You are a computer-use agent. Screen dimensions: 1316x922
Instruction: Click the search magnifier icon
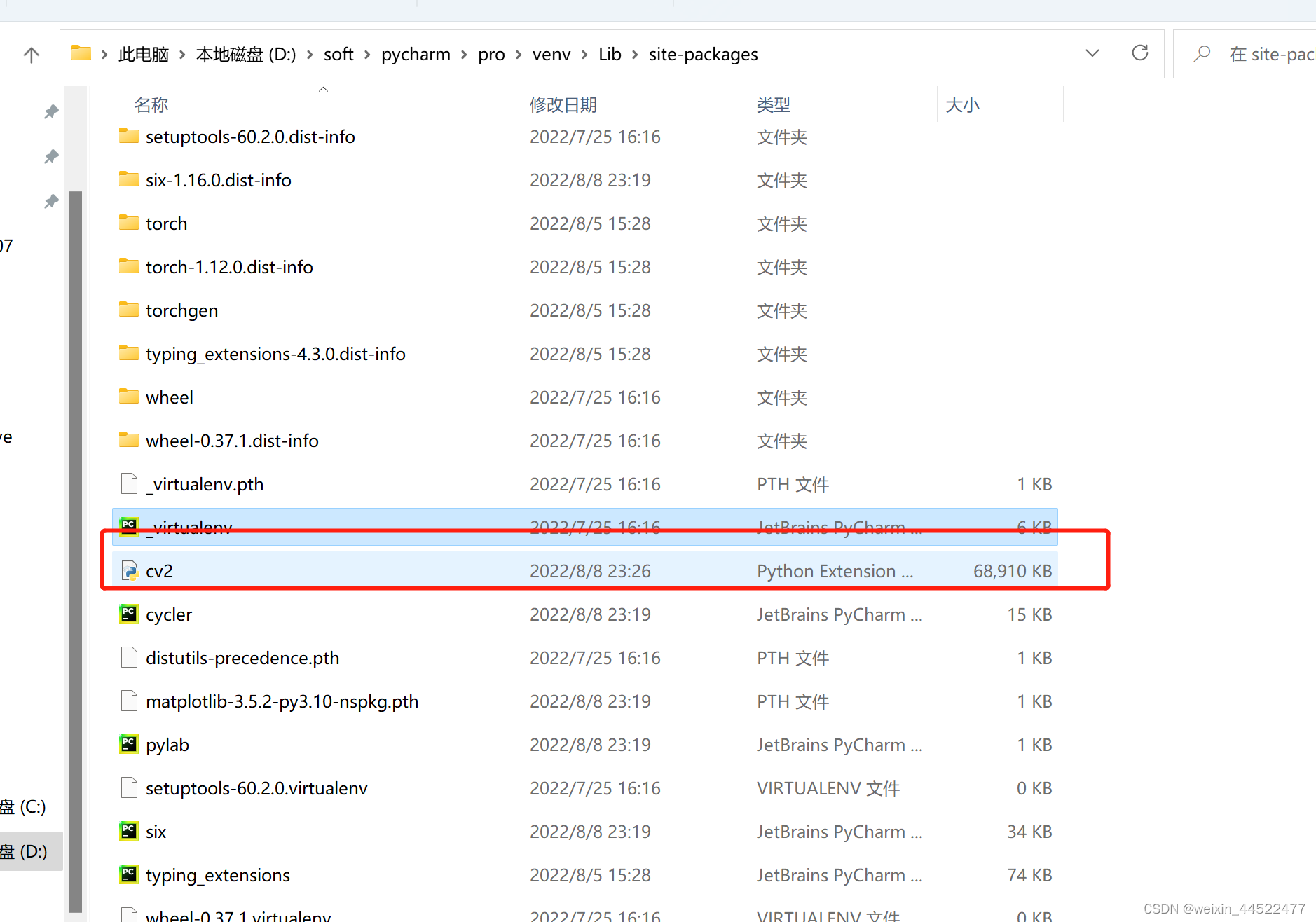click(1202, 54)
